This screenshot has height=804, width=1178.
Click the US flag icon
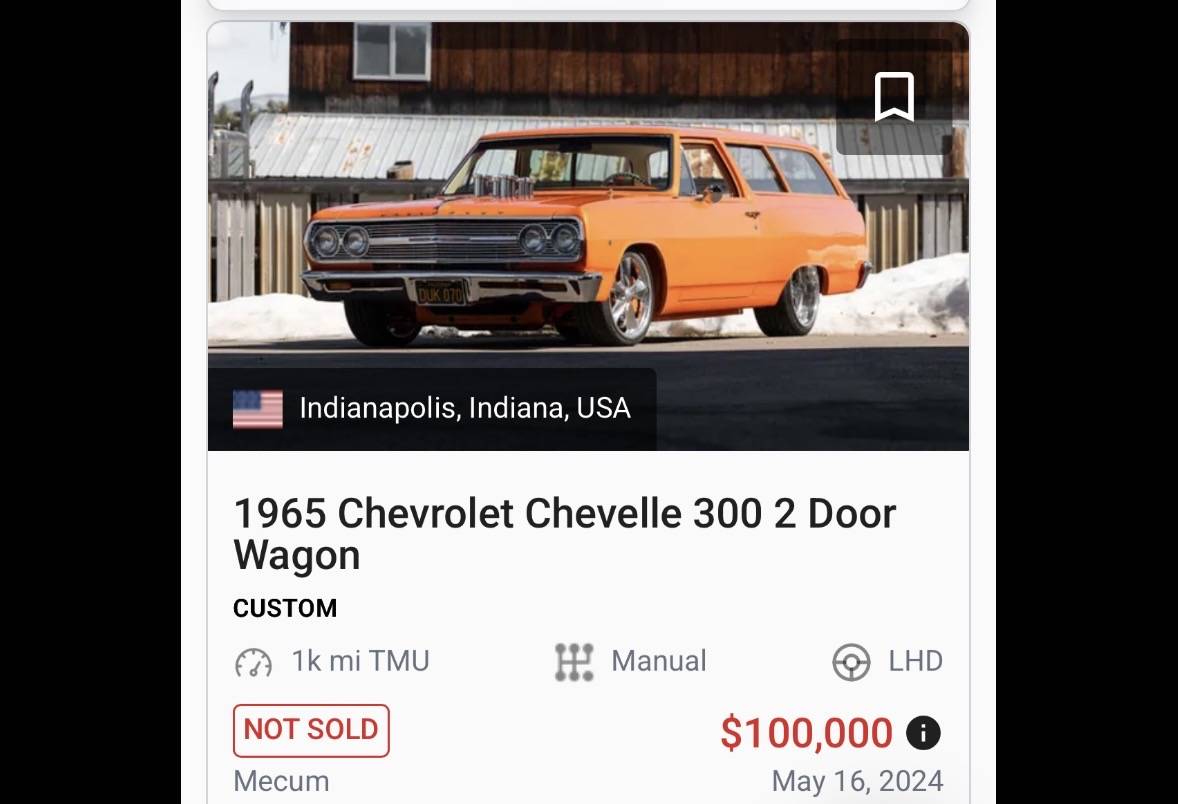[x=258, y=408]
